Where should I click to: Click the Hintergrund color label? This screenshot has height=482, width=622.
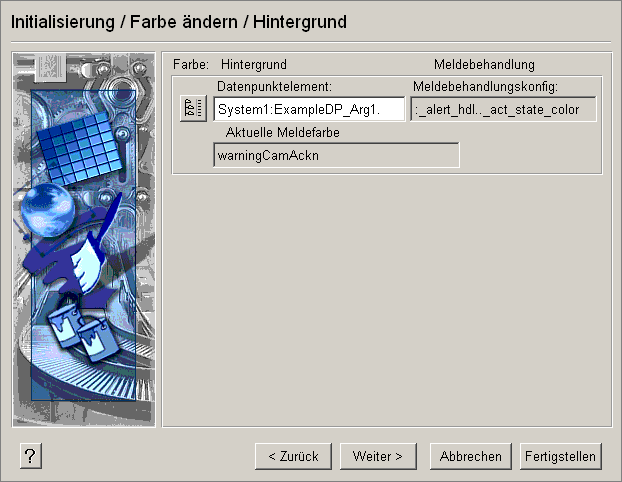(254, 64)
